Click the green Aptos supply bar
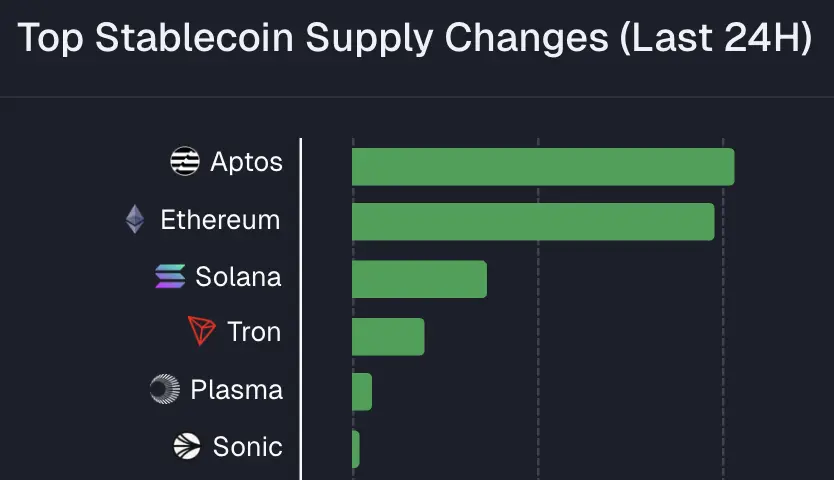The height and width of the screenshot is (480, 834). pos(543,167)
